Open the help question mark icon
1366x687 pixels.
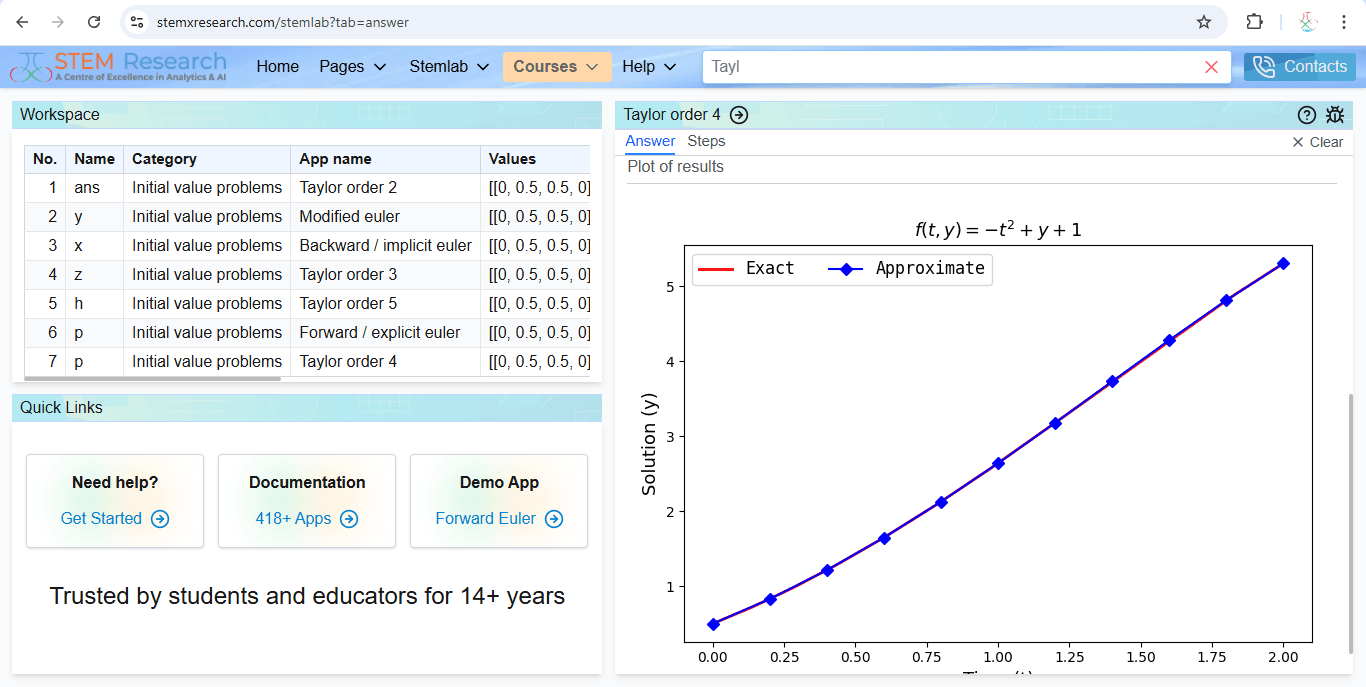point(1306,114)
